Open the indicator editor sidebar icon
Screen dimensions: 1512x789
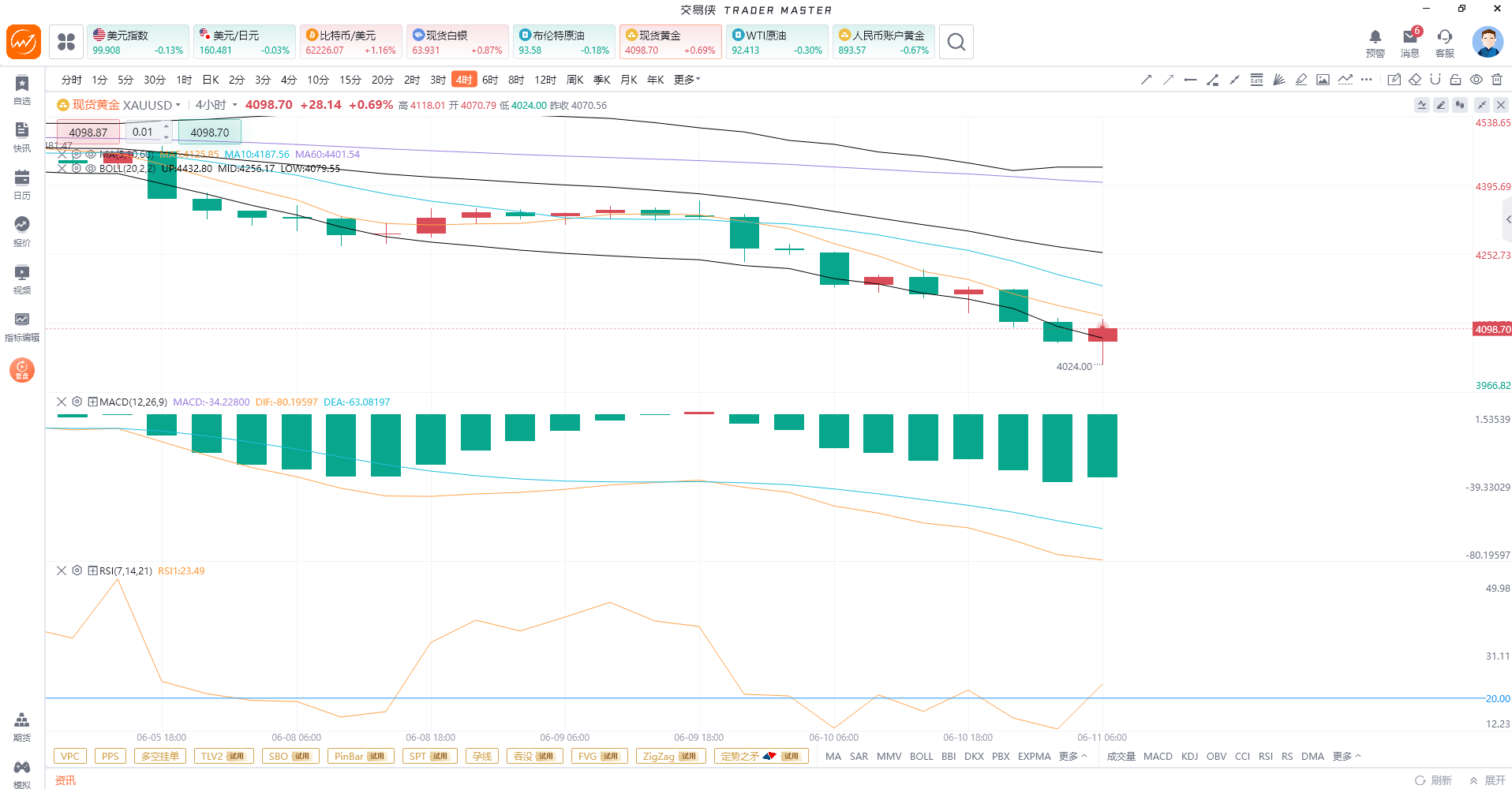coord(22,327)
